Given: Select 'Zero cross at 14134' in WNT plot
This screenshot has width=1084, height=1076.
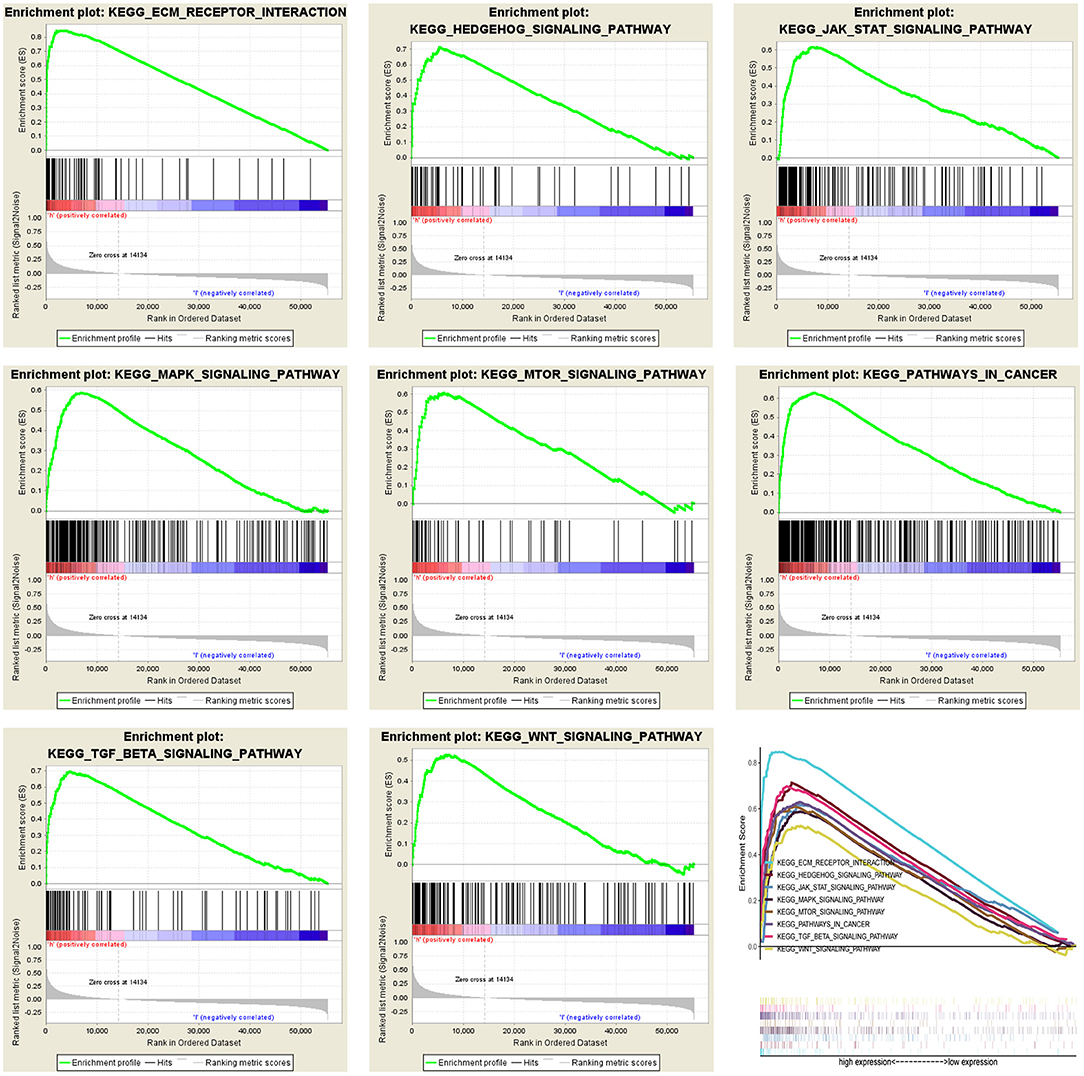Looking at the screenshot, I should pos(484,979).
